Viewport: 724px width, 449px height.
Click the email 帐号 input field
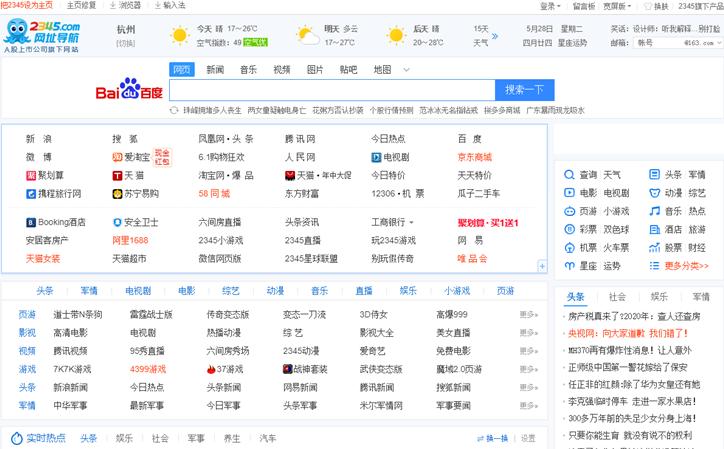(657, 42)
